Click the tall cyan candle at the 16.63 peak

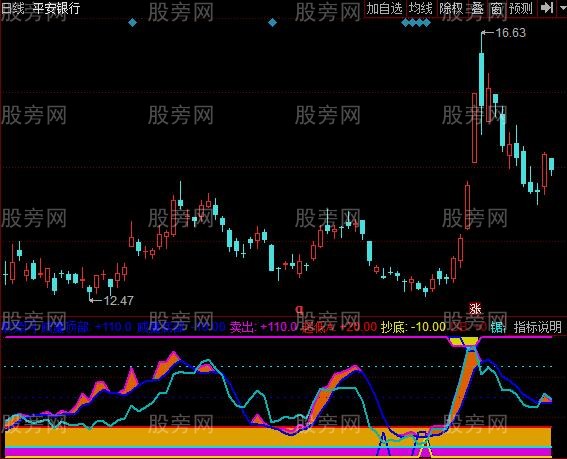[482, 79]
